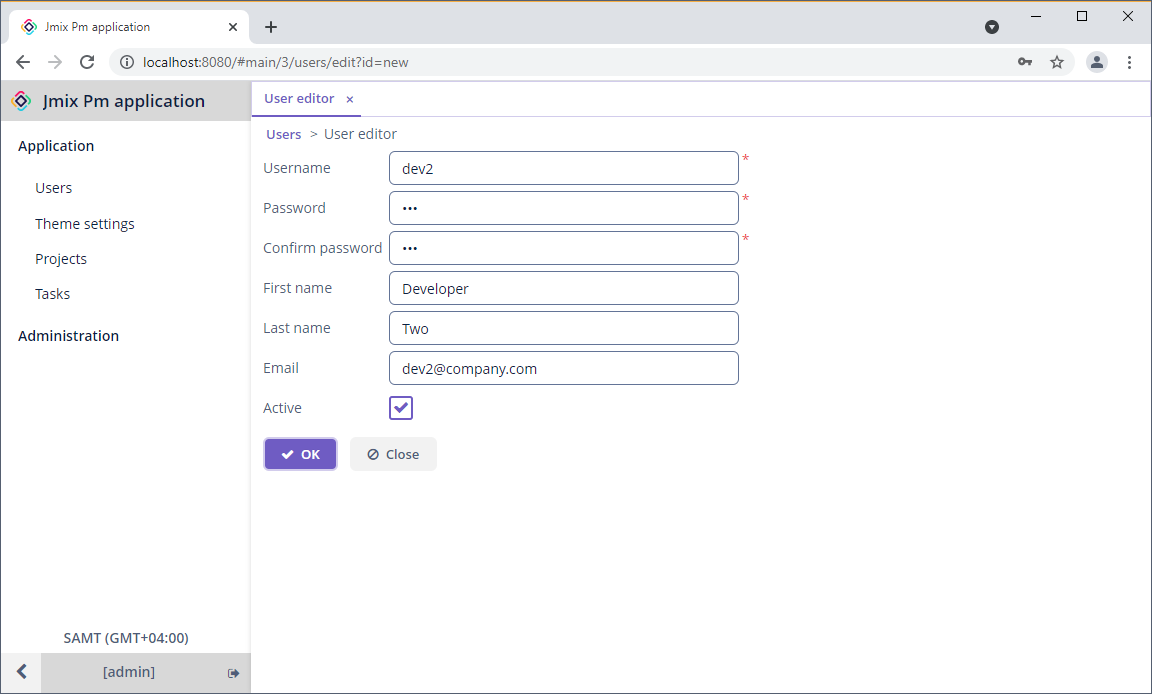Open the site information icon in the address bar
This screenshot has width=1152, height=694.
[x=127, y=62]
